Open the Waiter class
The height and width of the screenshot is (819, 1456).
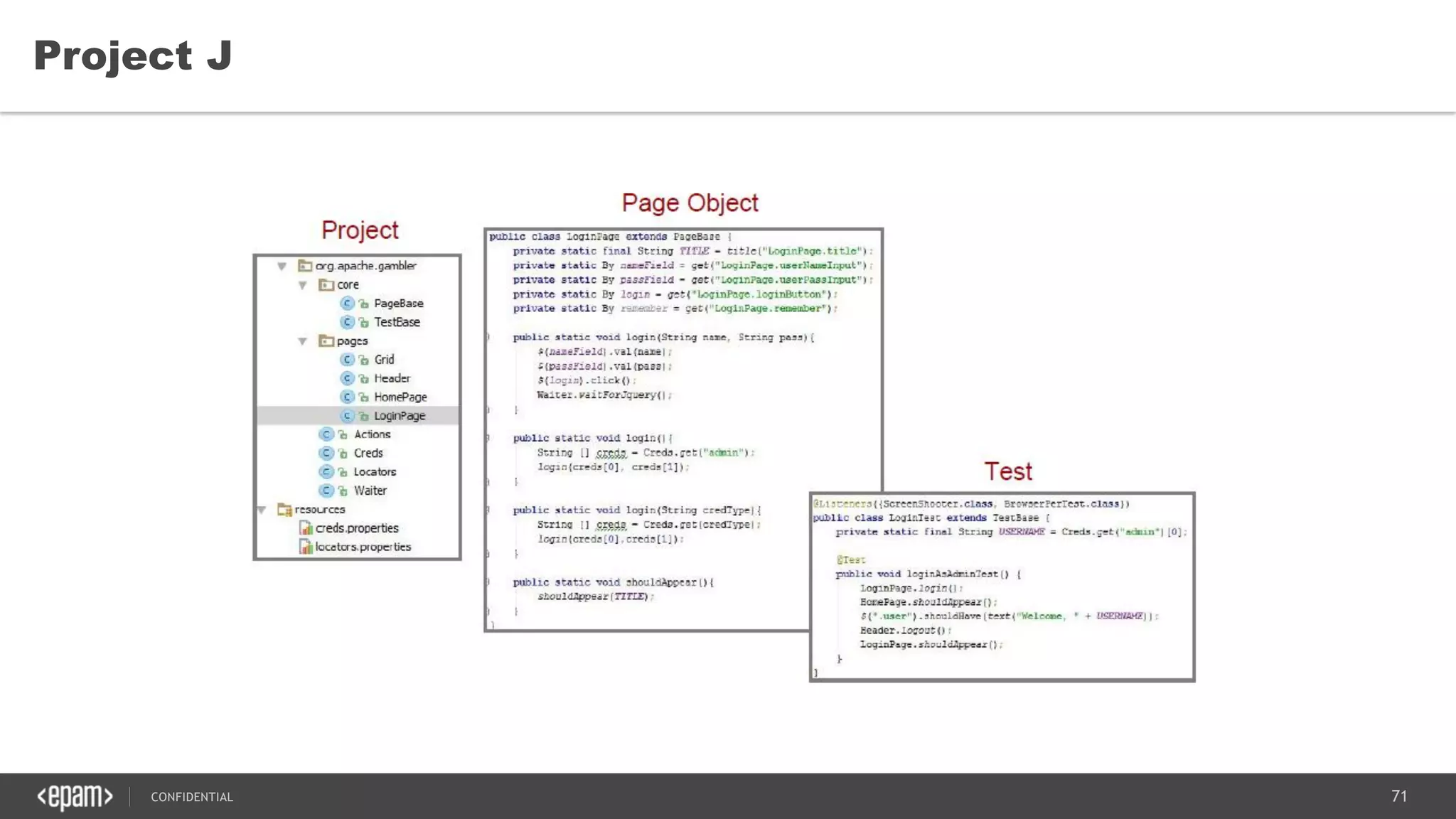coord(370,491)
